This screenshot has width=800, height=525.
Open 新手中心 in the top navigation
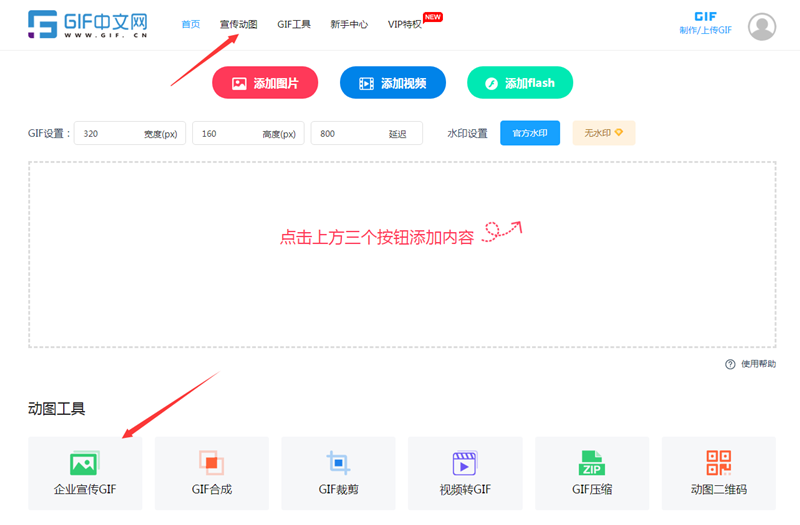click(x=349, y=24)
